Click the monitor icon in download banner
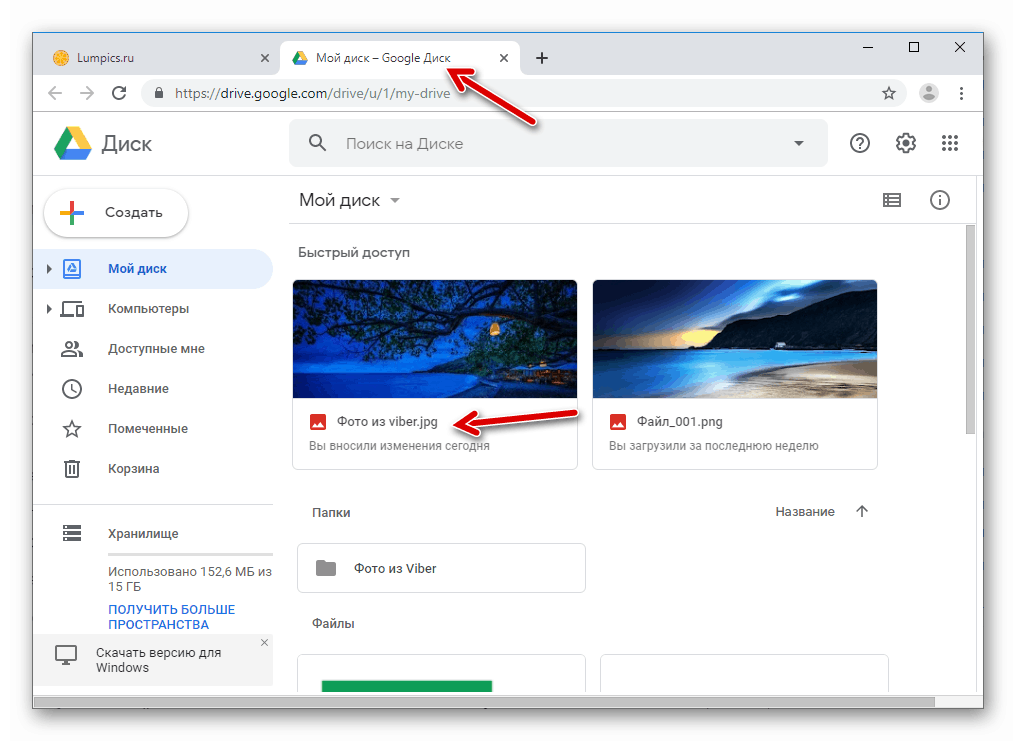The image size is (1016, 741). point(66,656)
